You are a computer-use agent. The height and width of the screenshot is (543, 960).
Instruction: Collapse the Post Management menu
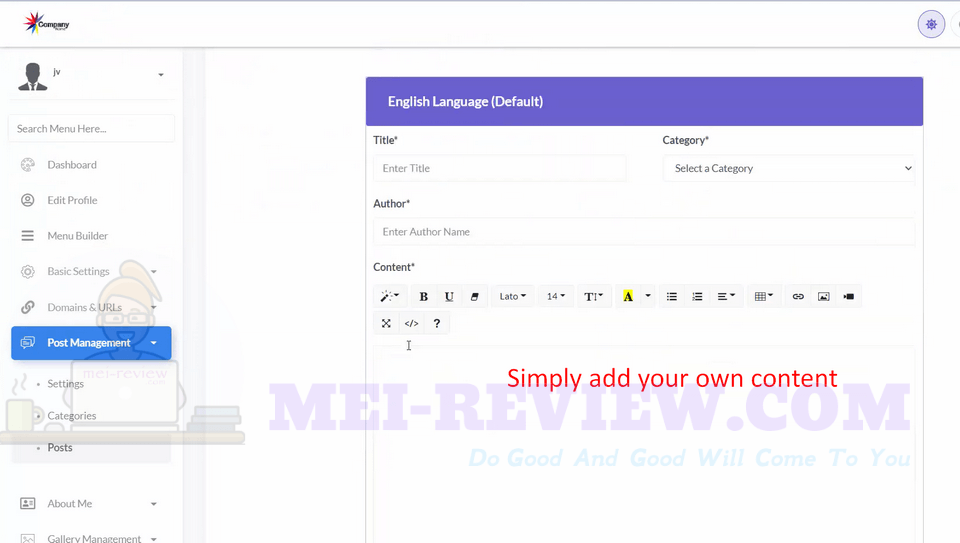[x=91, y=343]
